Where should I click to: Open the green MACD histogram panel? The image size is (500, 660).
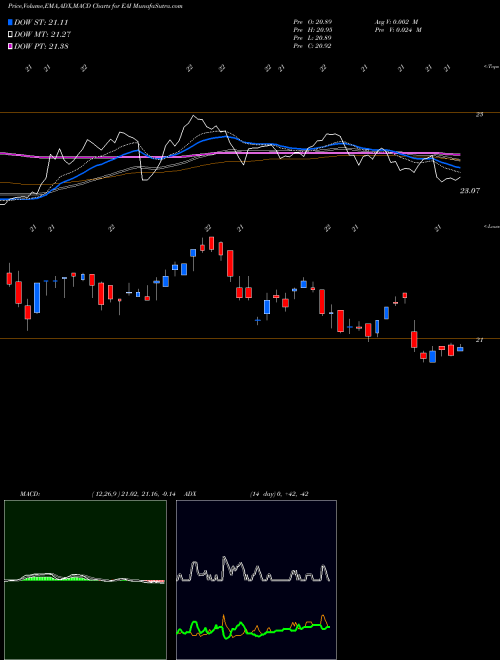(85, 580)
